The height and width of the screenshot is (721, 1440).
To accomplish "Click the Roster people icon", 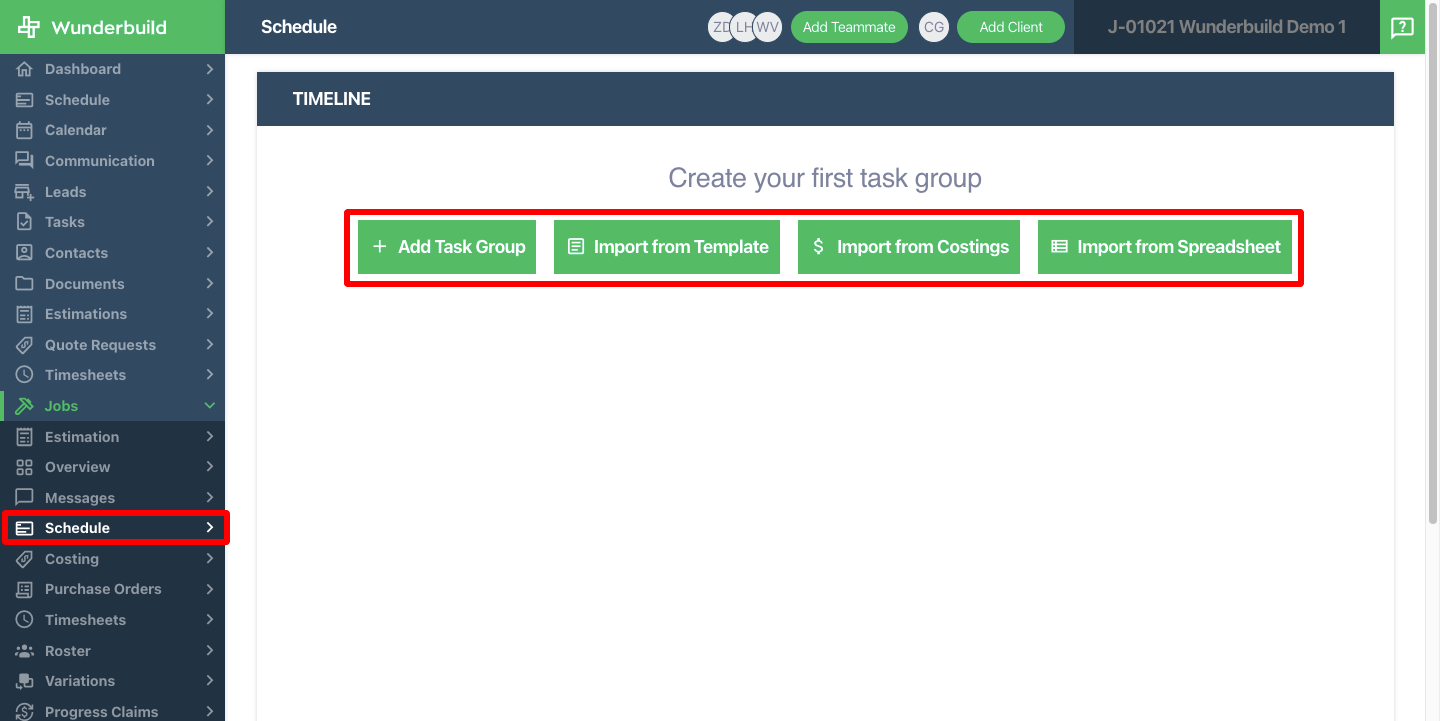I will coord(25,651).
